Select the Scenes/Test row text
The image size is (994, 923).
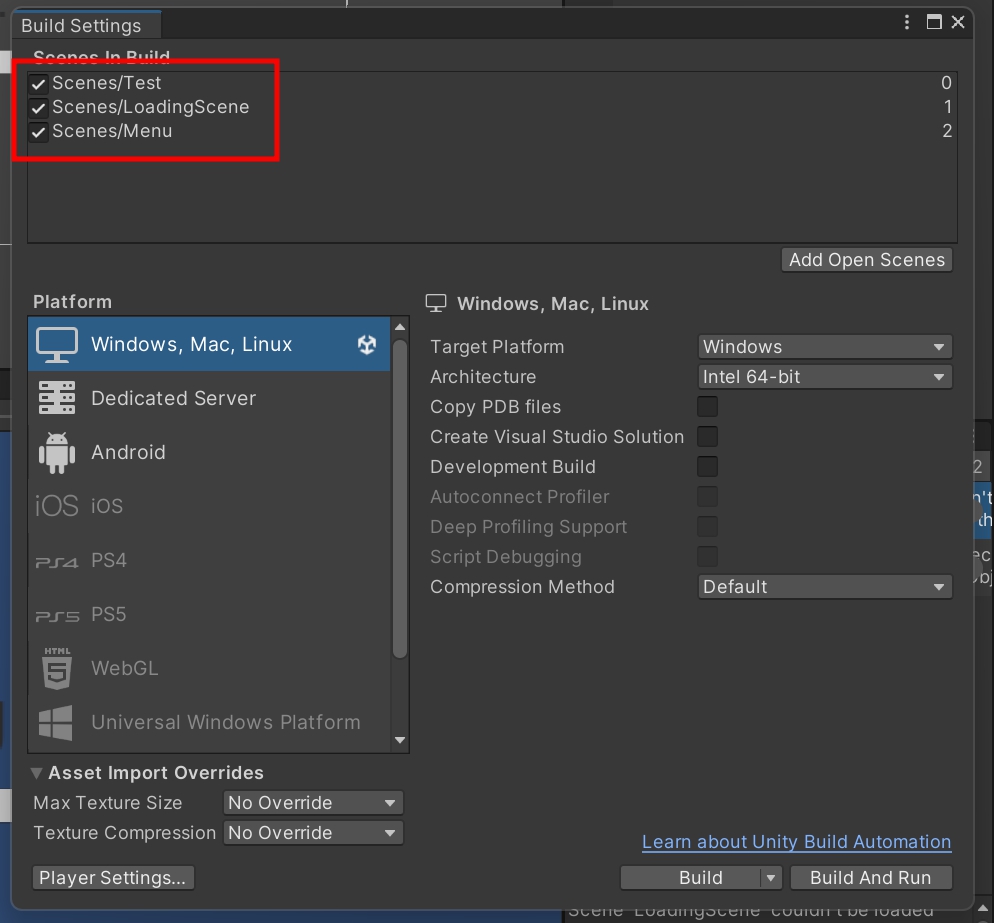[x=106, y=83]
